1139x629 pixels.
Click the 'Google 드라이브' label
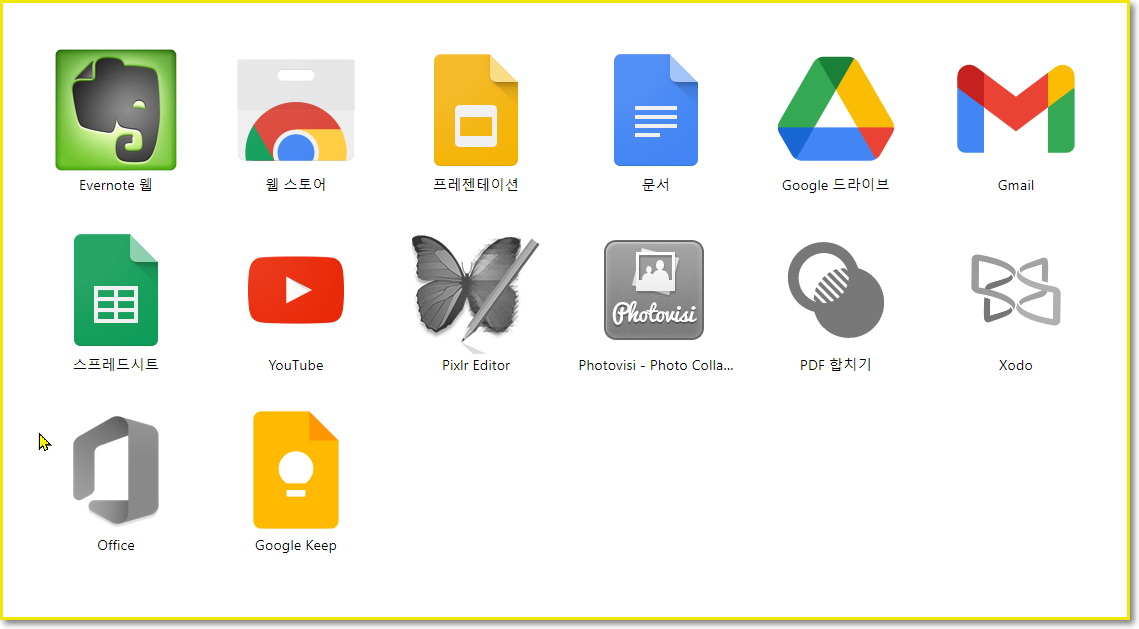(x=835, y=184)
